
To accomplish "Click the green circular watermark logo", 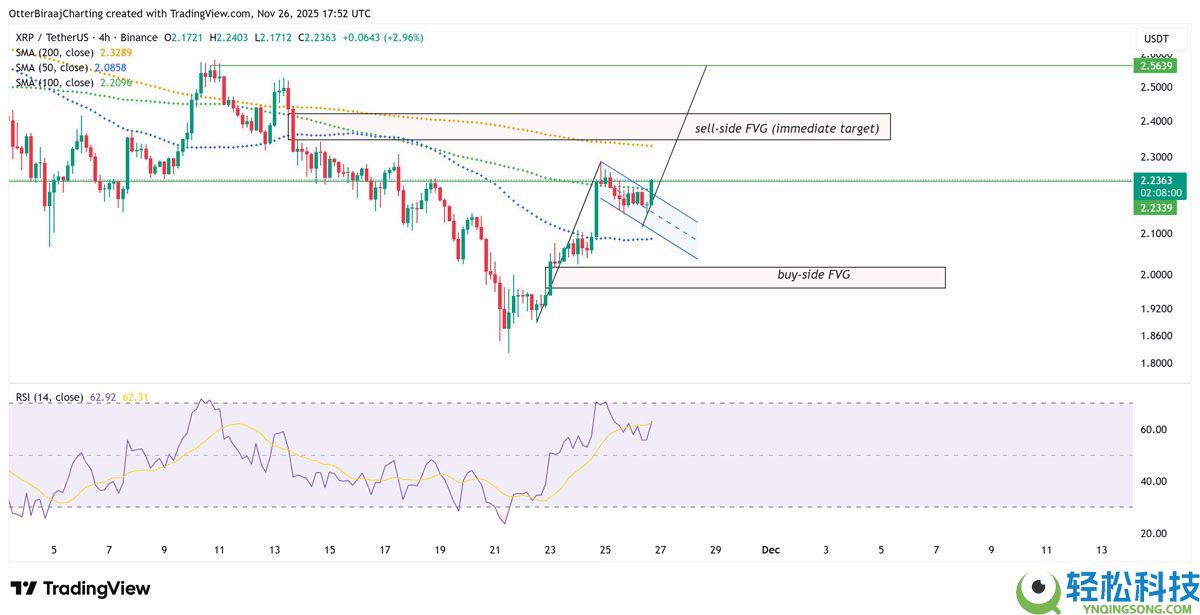I will (1042, 587).
